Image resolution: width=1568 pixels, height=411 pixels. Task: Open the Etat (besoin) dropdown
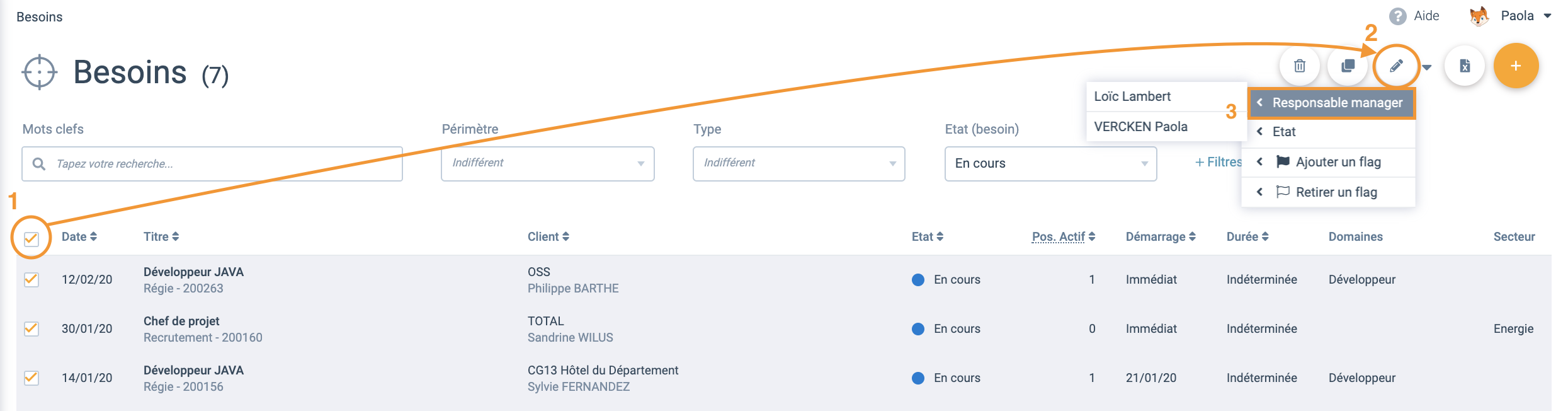(1051, 164)
